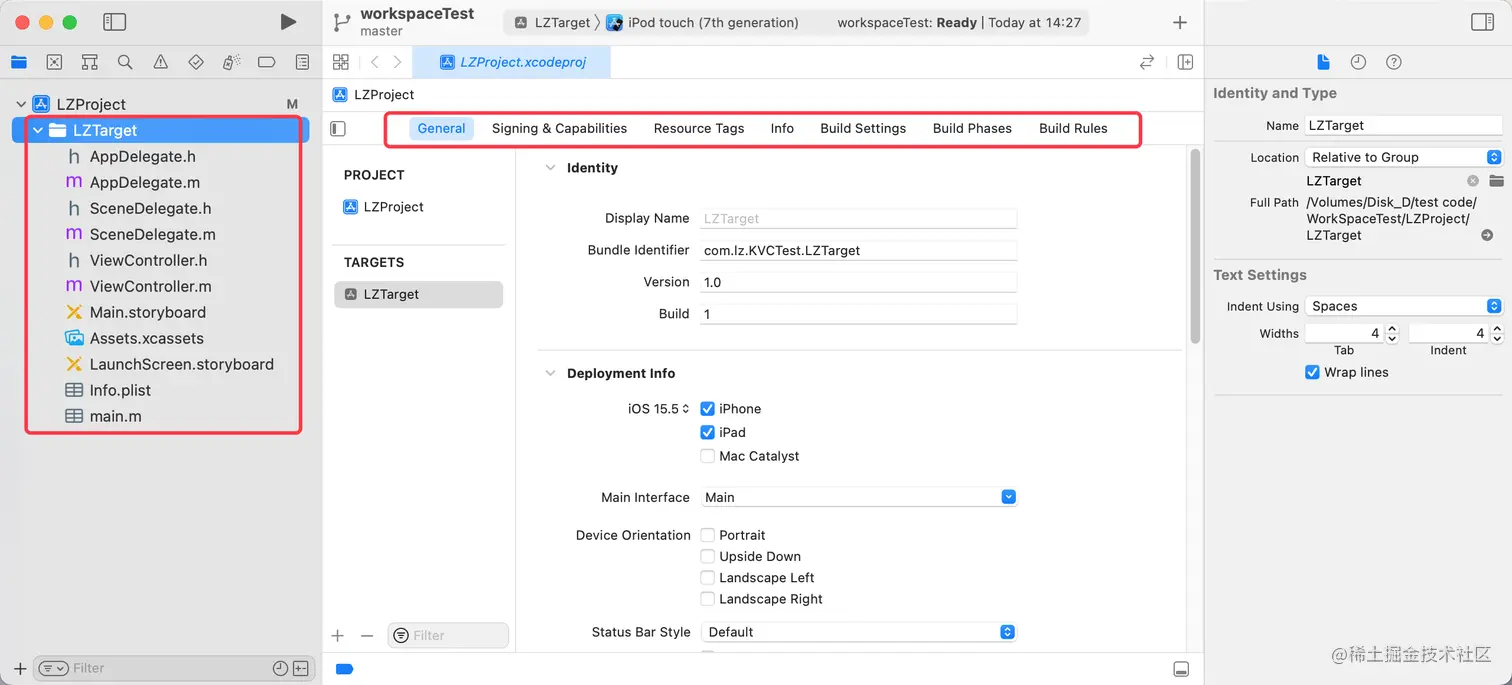Show the History inspector clock icon
The image size is (1512, 685).
pos(1358,62)
